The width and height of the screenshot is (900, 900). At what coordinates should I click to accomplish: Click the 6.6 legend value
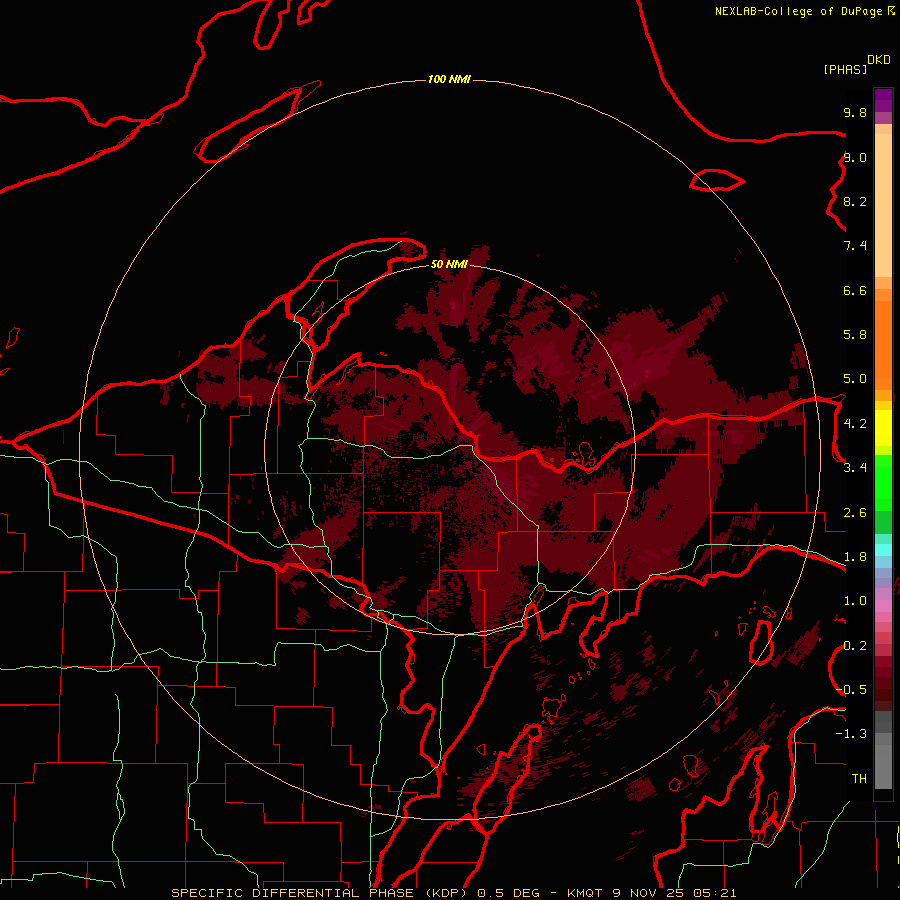[x=855, y=290]
